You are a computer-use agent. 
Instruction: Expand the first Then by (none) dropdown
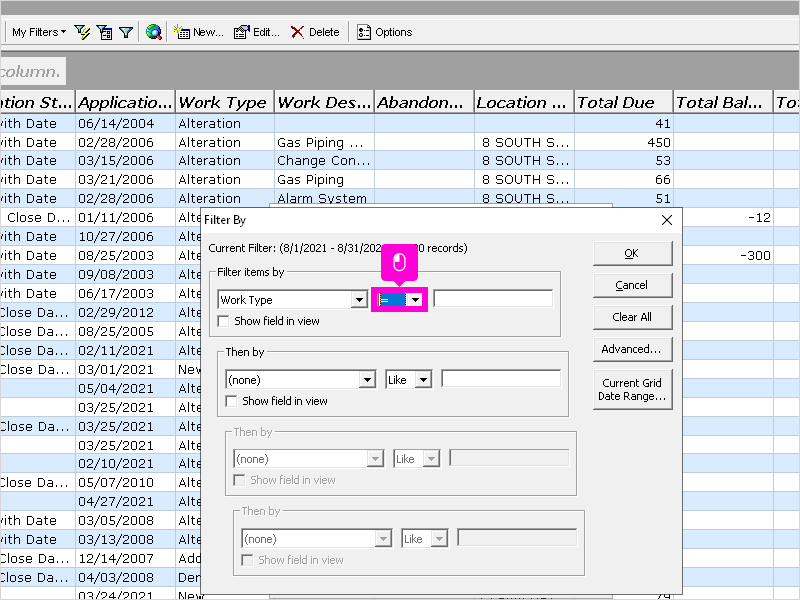(x=367, y=380)
